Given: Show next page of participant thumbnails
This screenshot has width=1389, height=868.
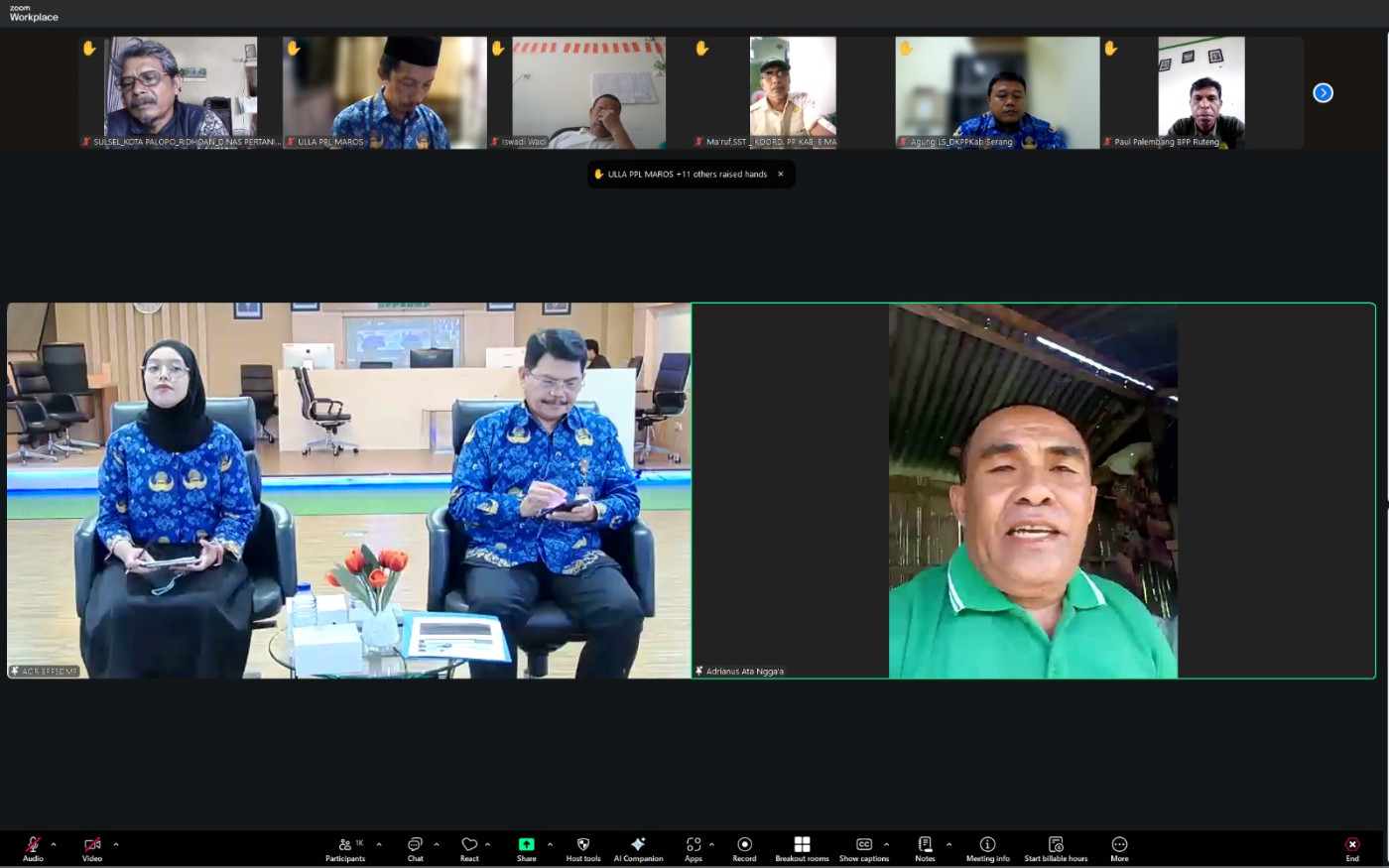Looking at the screenshot, I should tap(1323, 93).
